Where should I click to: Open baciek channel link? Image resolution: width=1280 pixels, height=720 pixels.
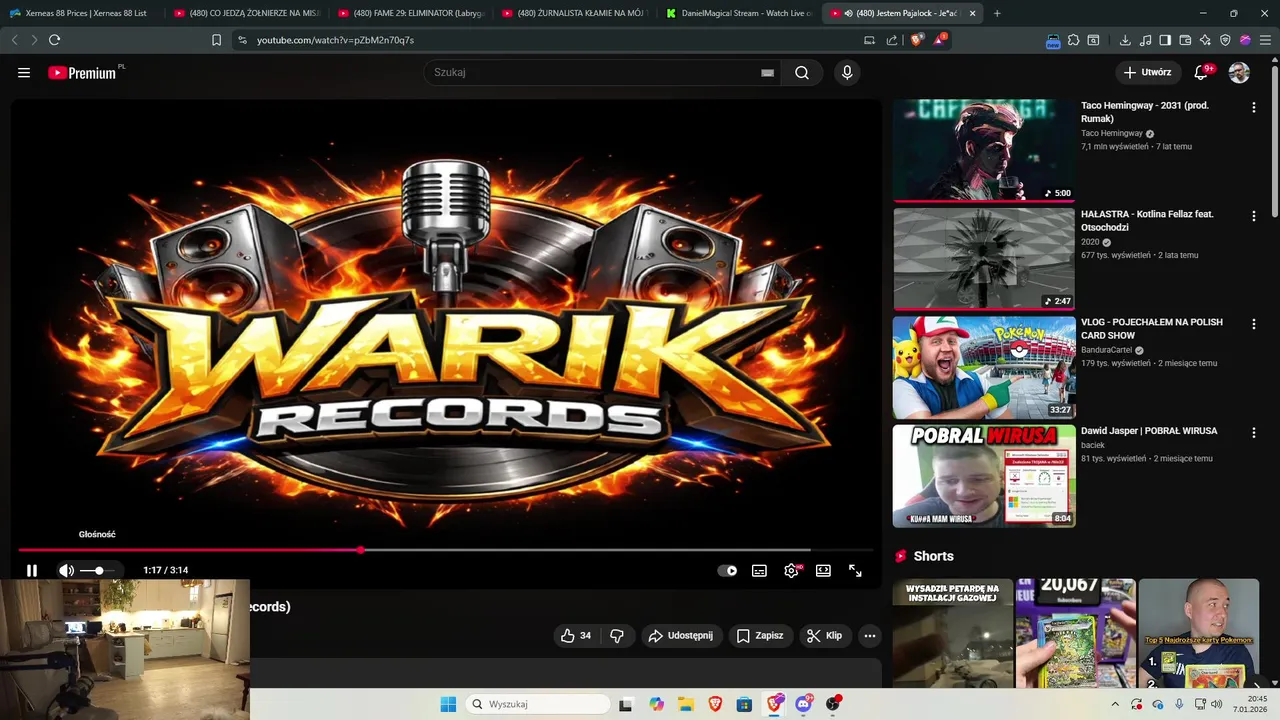point(1093,445)
